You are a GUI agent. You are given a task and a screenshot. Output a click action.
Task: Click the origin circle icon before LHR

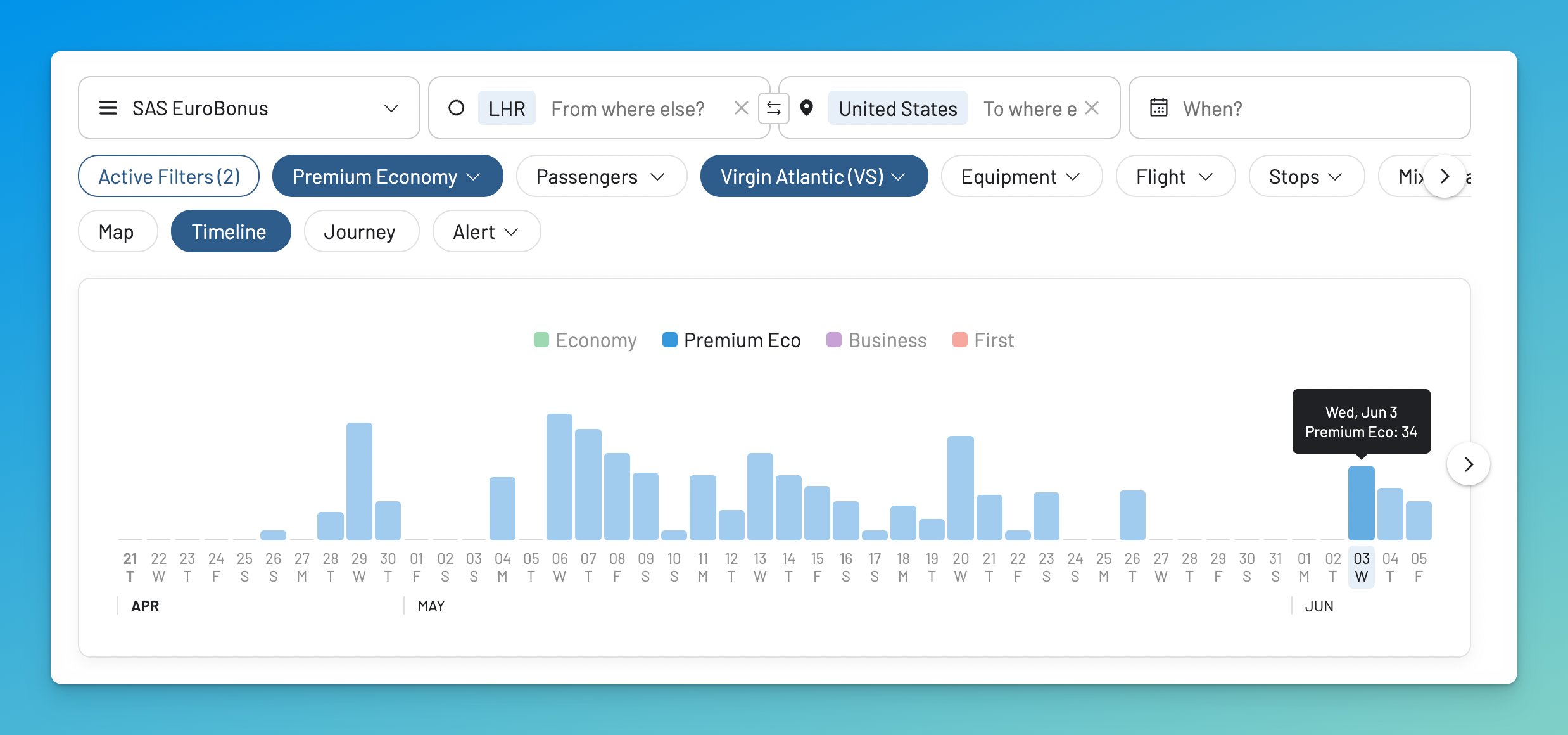pos(457,108)
